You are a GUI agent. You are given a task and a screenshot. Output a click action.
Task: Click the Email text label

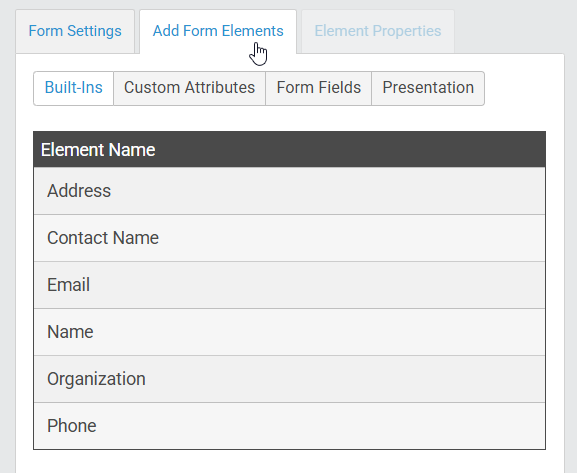click(68, 285)
